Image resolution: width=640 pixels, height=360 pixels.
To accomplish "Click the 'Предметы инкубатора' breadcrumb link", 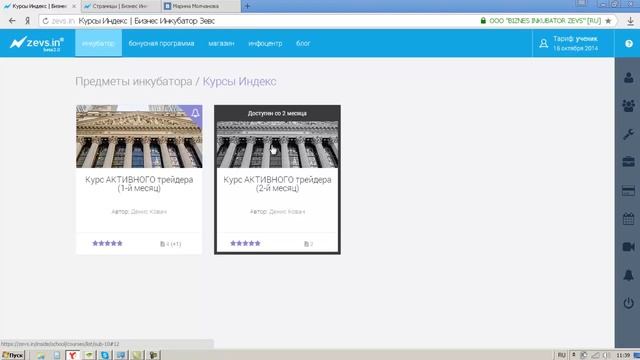I will pos(133,82).
